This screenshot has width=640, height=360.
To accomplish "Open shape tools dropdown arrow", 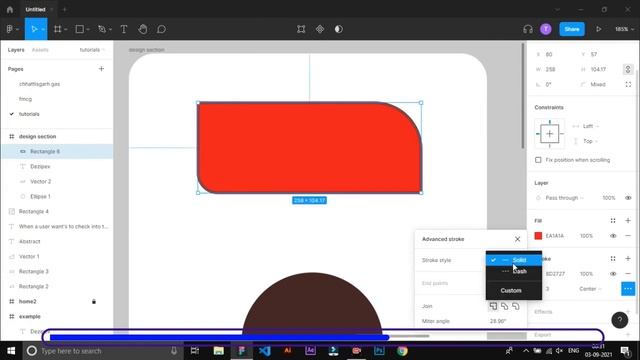I will 88,29.
